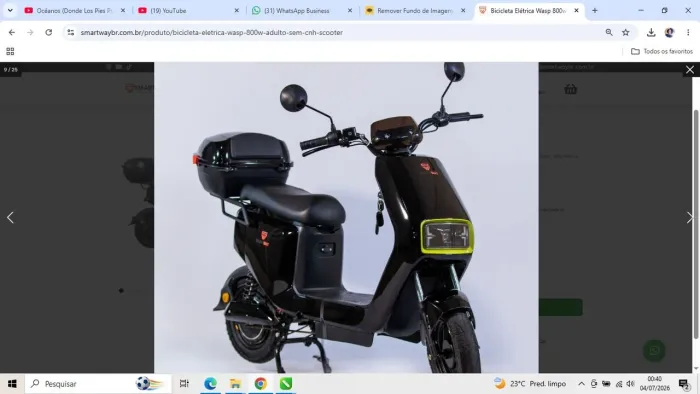Click the green purchase button behind the overlay

[x=561, y=307]
